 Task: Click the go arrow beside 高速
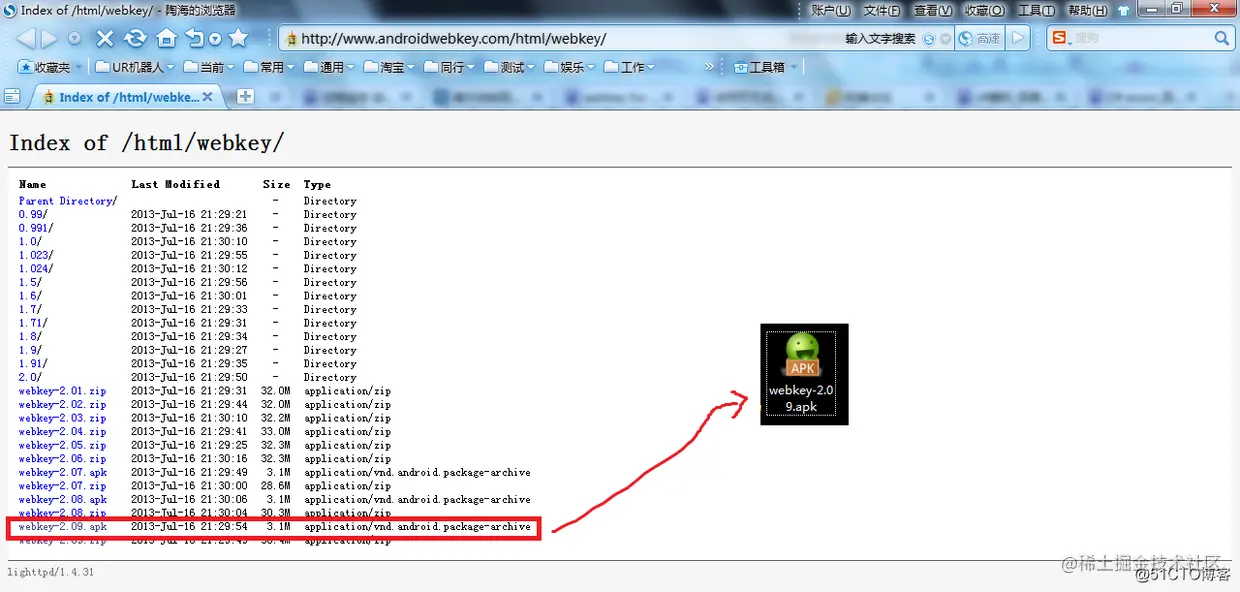[x=1018, y=39]
